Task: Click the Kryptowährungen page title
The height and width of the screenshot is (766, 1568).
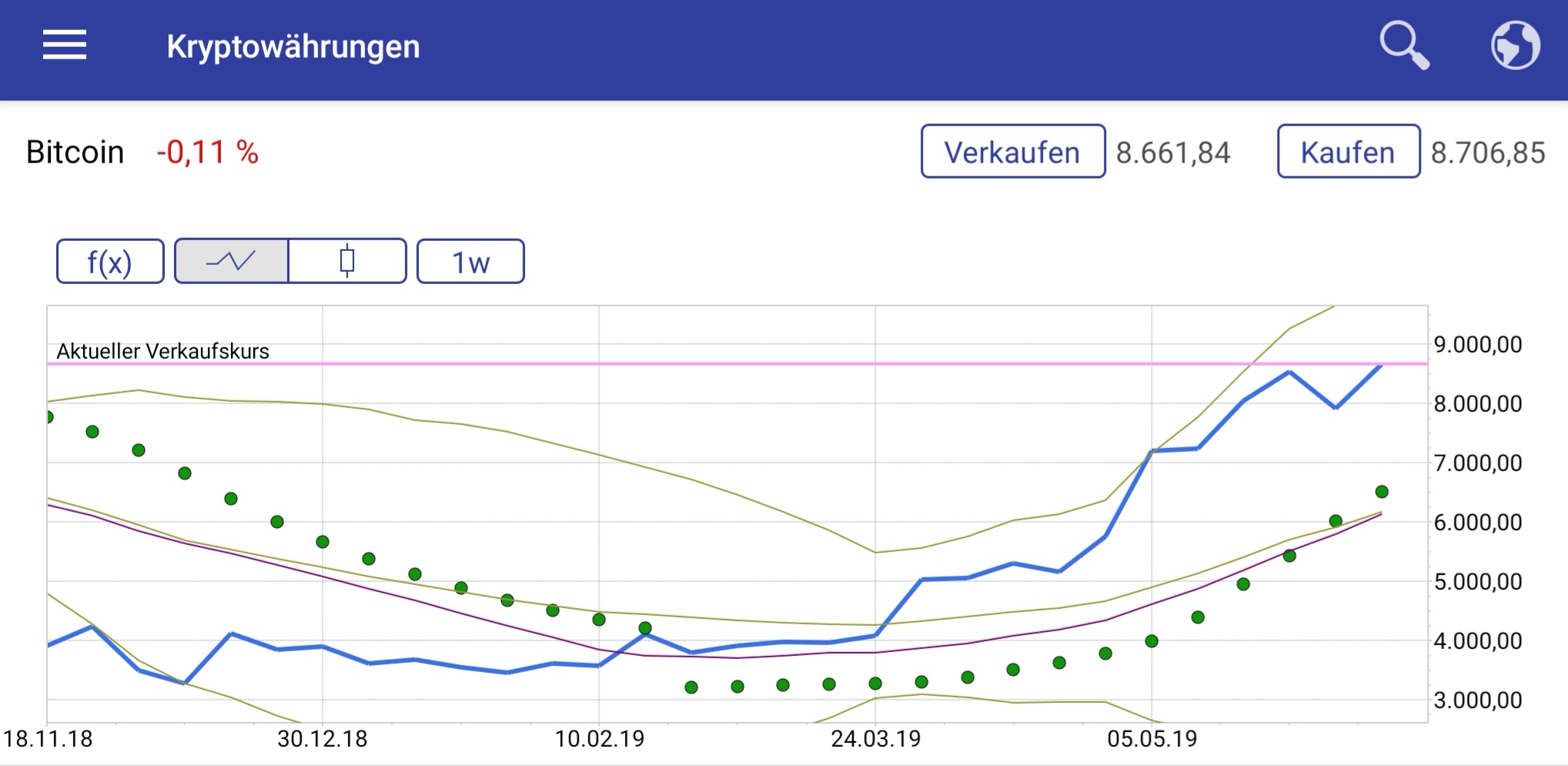Action: point(293,47)
